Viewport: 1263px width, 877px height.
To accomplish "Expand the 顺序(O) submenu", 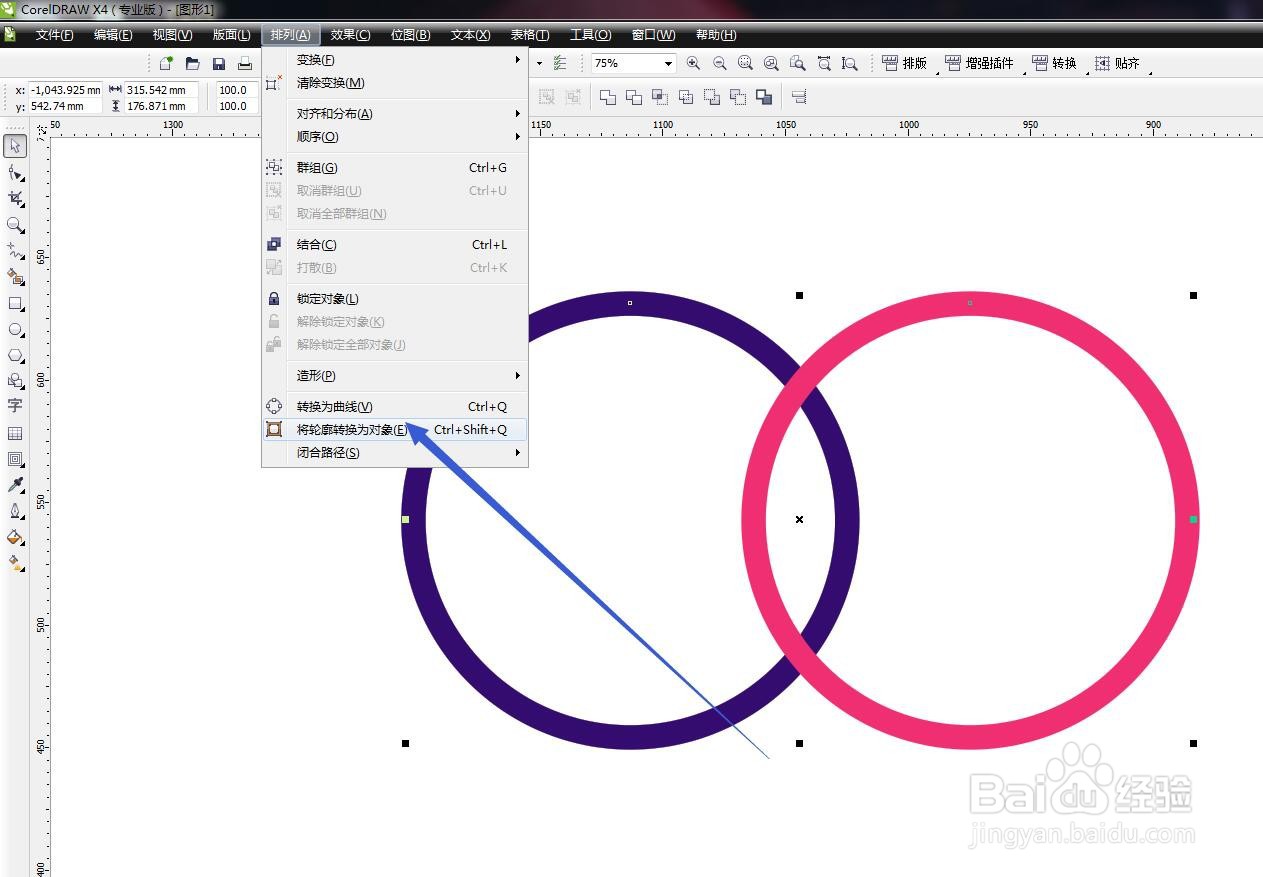I will point(395,137).
